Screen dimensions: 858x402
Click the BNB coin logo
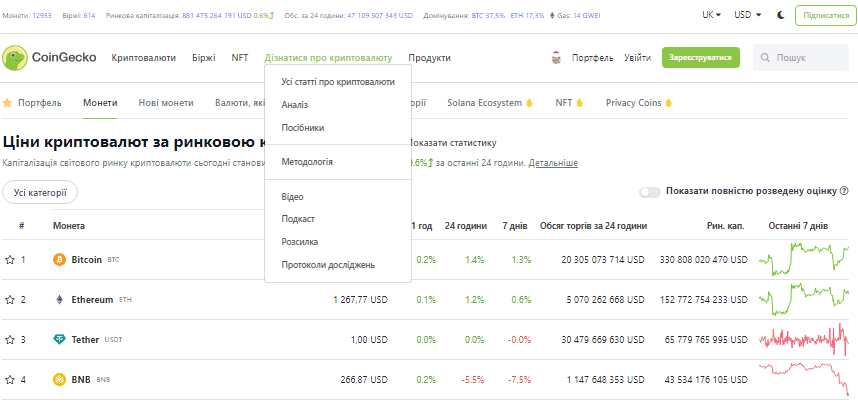pyautogui.click(x=59, y=380)
